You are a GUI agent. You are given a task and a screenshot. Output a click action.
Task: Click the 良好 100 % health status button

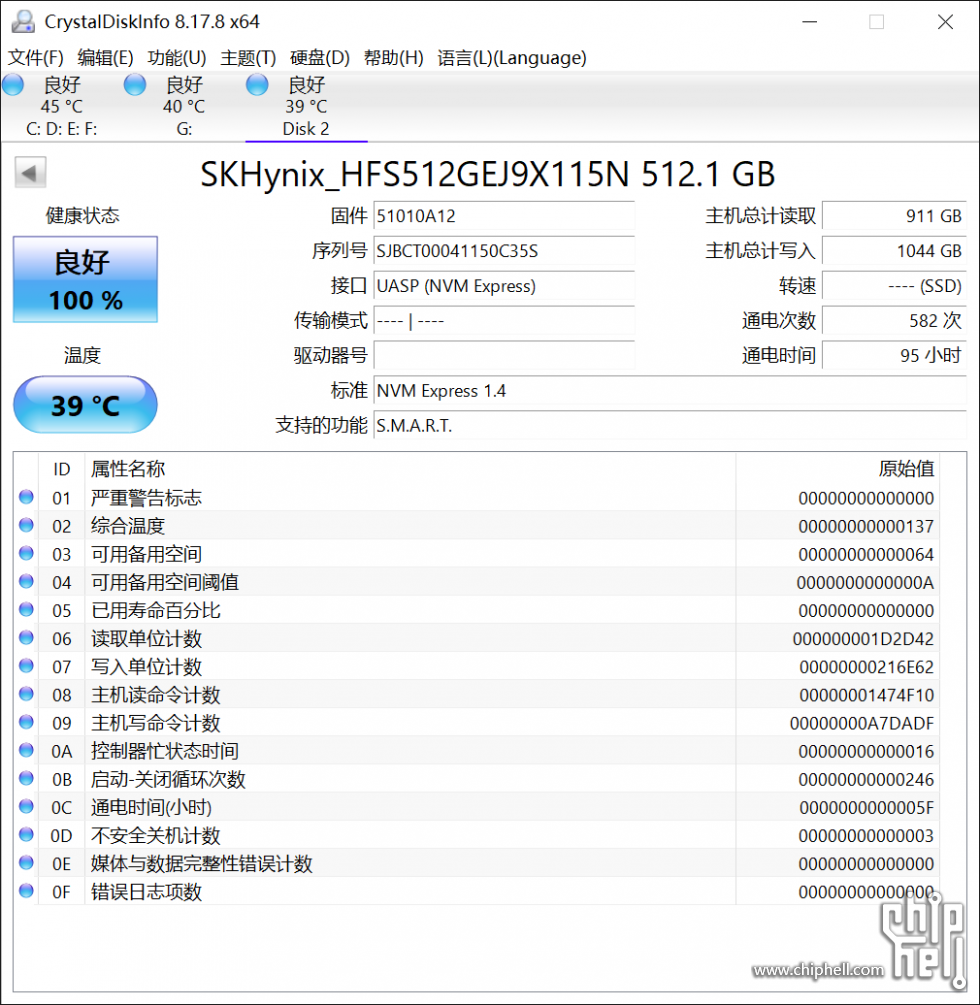coord(85,279)
